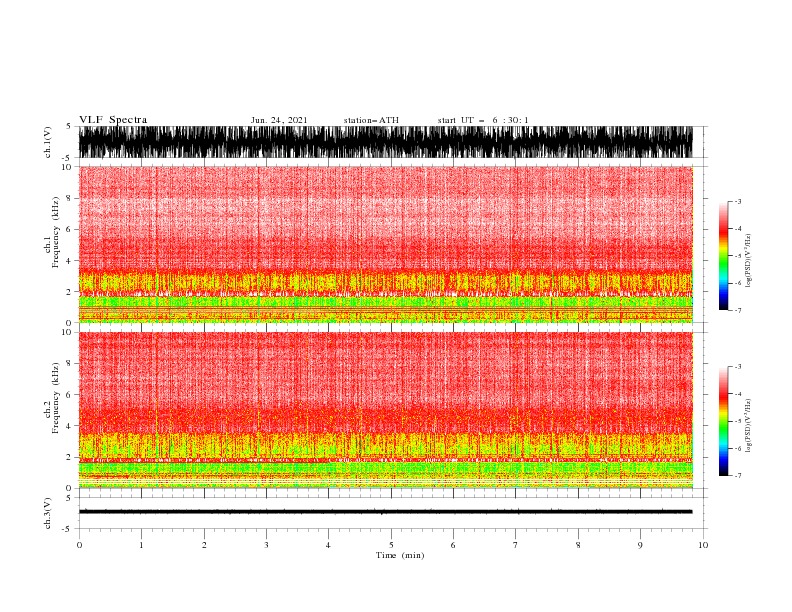Click time axis tick label "1"
792x612 pixels.
pos(141,545)
